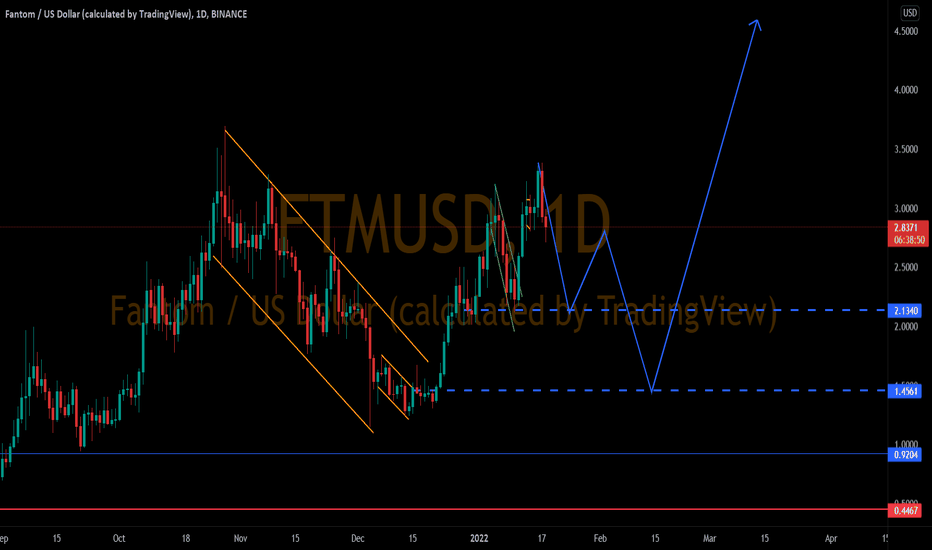Click the USD currency button
This screenshot has width=932, height=550.
tap(909, 12)
